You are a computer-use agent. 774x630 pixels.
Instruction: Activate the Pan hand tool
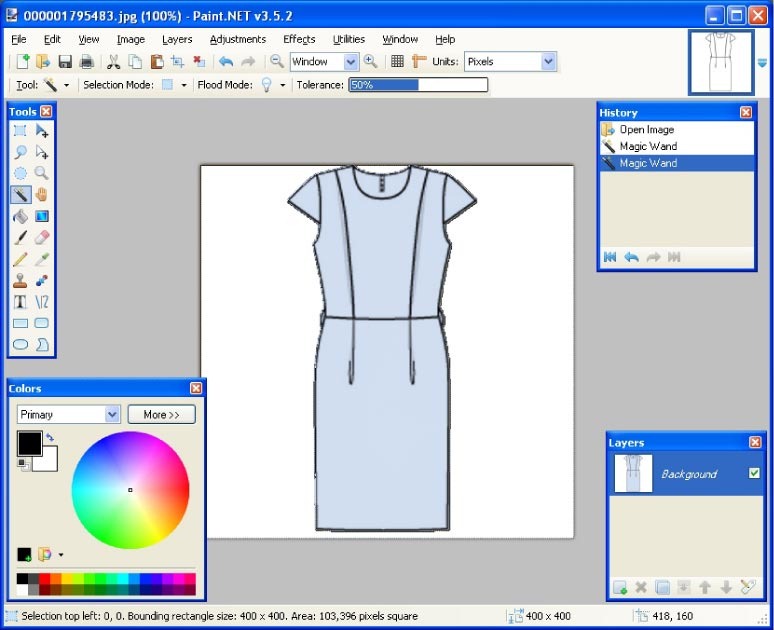click(x=42, y=194)
